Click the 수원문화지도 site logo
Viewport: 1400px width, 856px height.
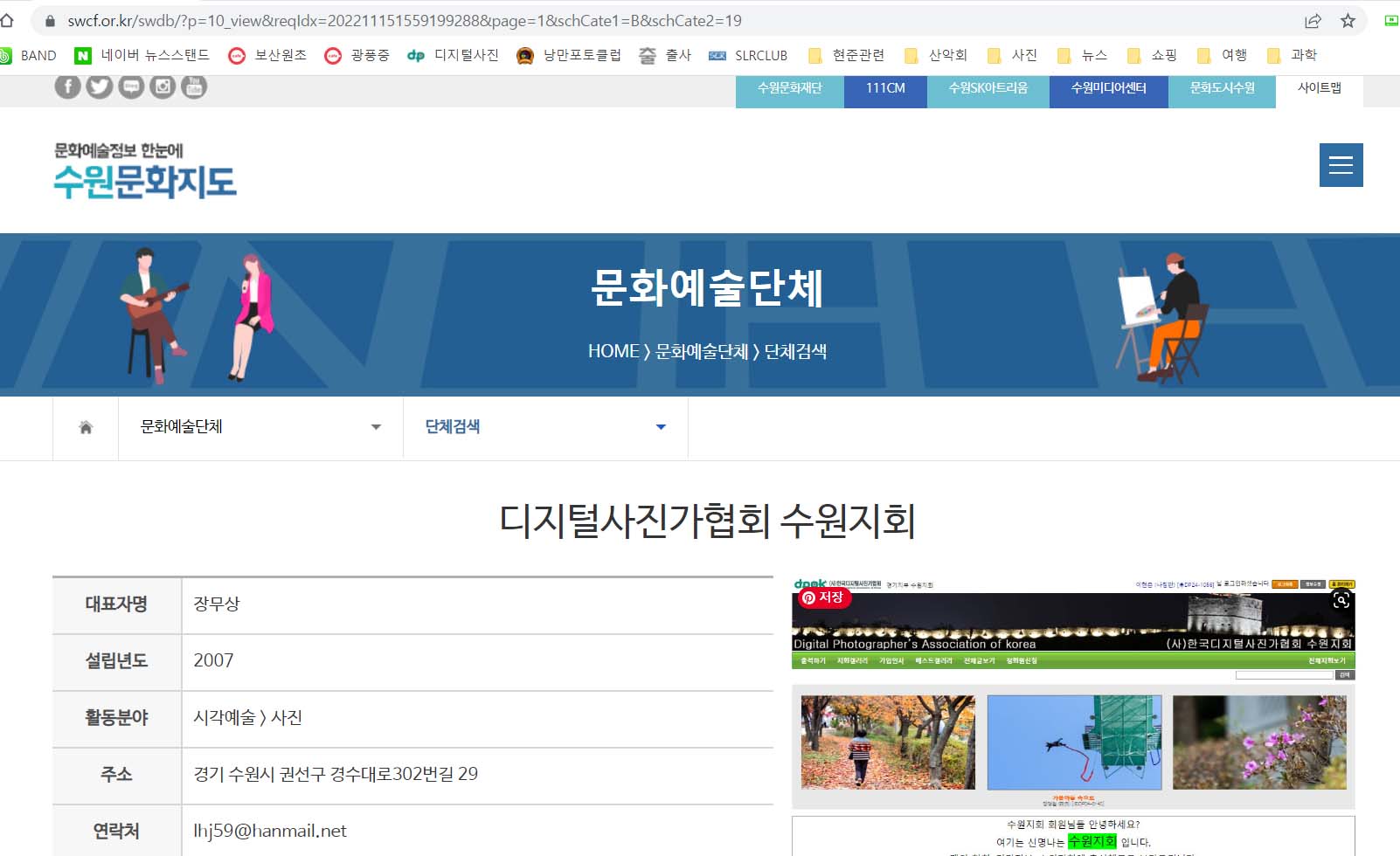click(x=145, y=172)
